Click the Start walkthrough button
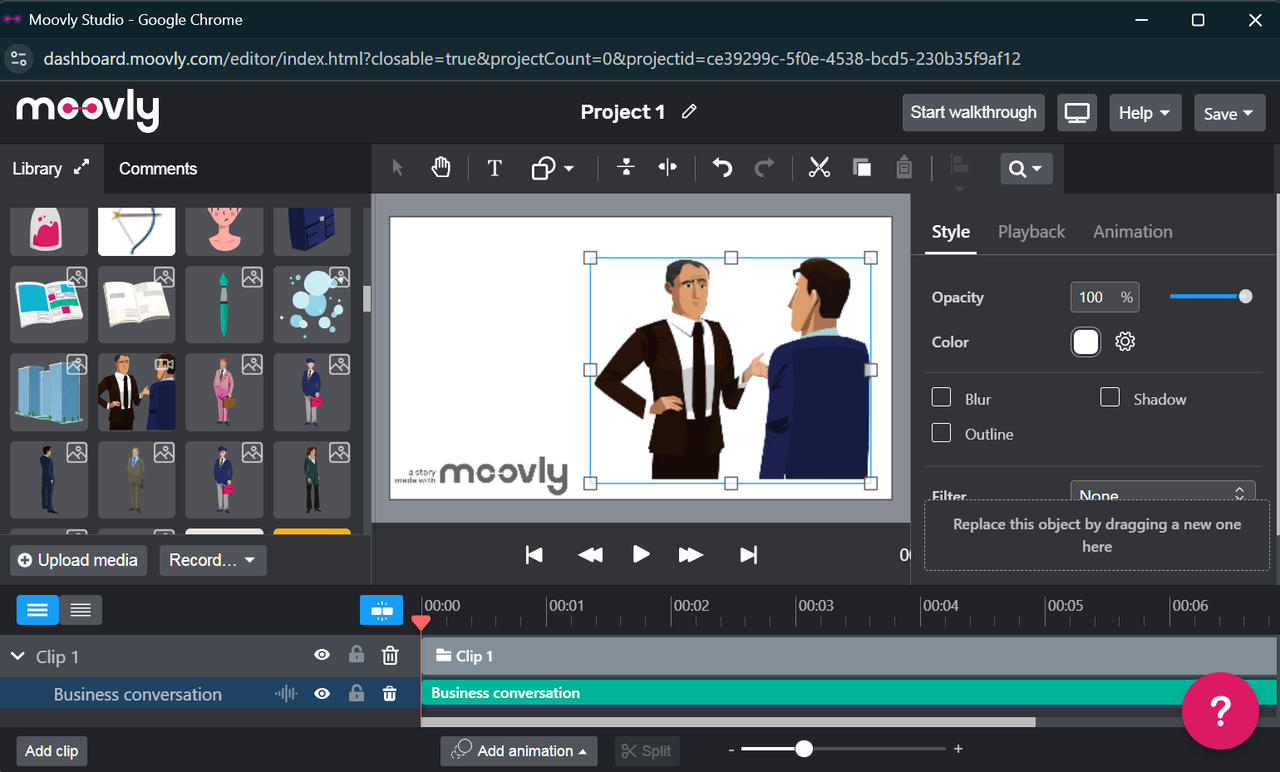 (x=972, y=112)
